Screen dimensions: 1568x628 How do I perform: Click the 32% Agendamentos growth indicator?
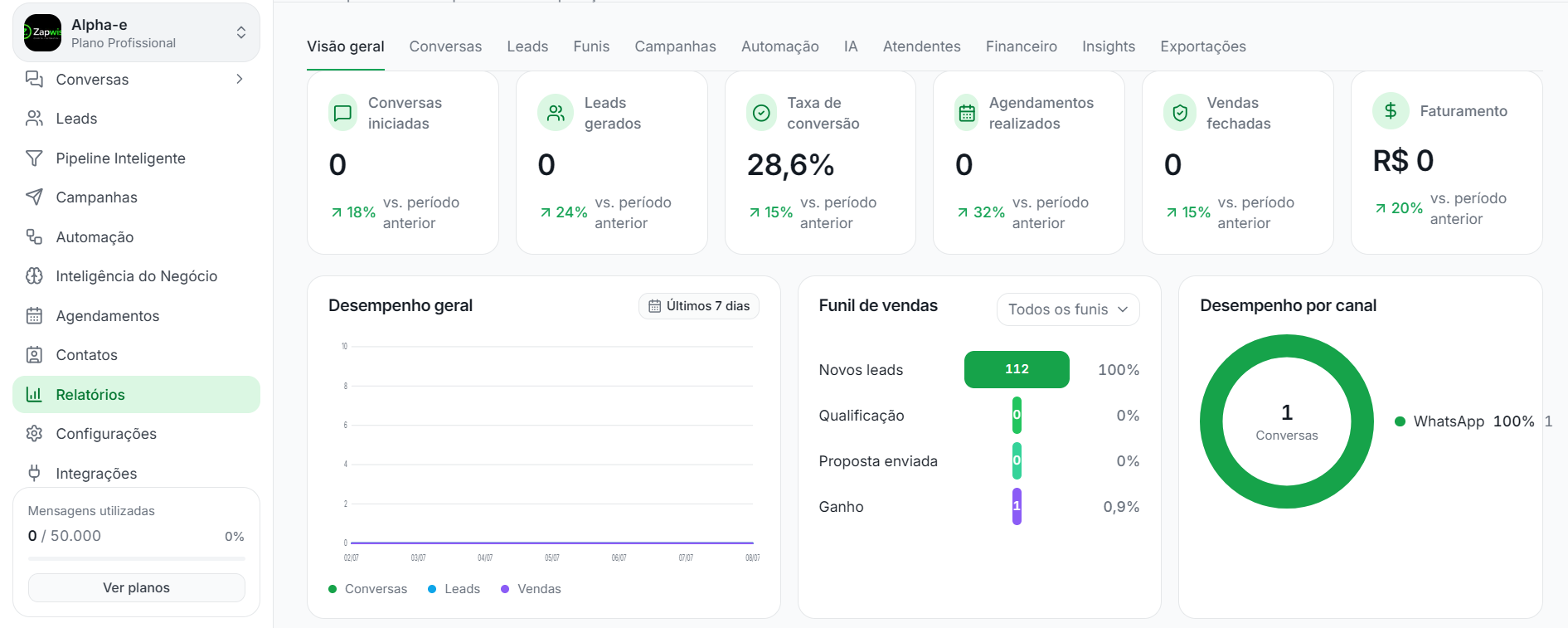coord(981,212)
